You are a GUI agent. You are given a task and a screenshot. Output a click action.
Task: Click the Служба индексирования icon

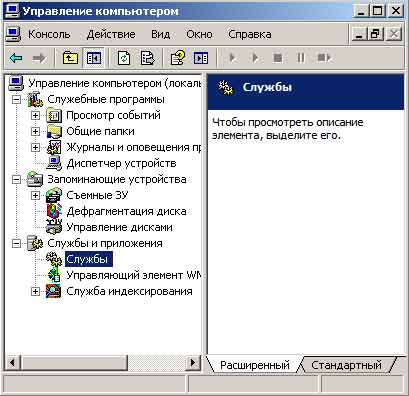coord(54,291)
